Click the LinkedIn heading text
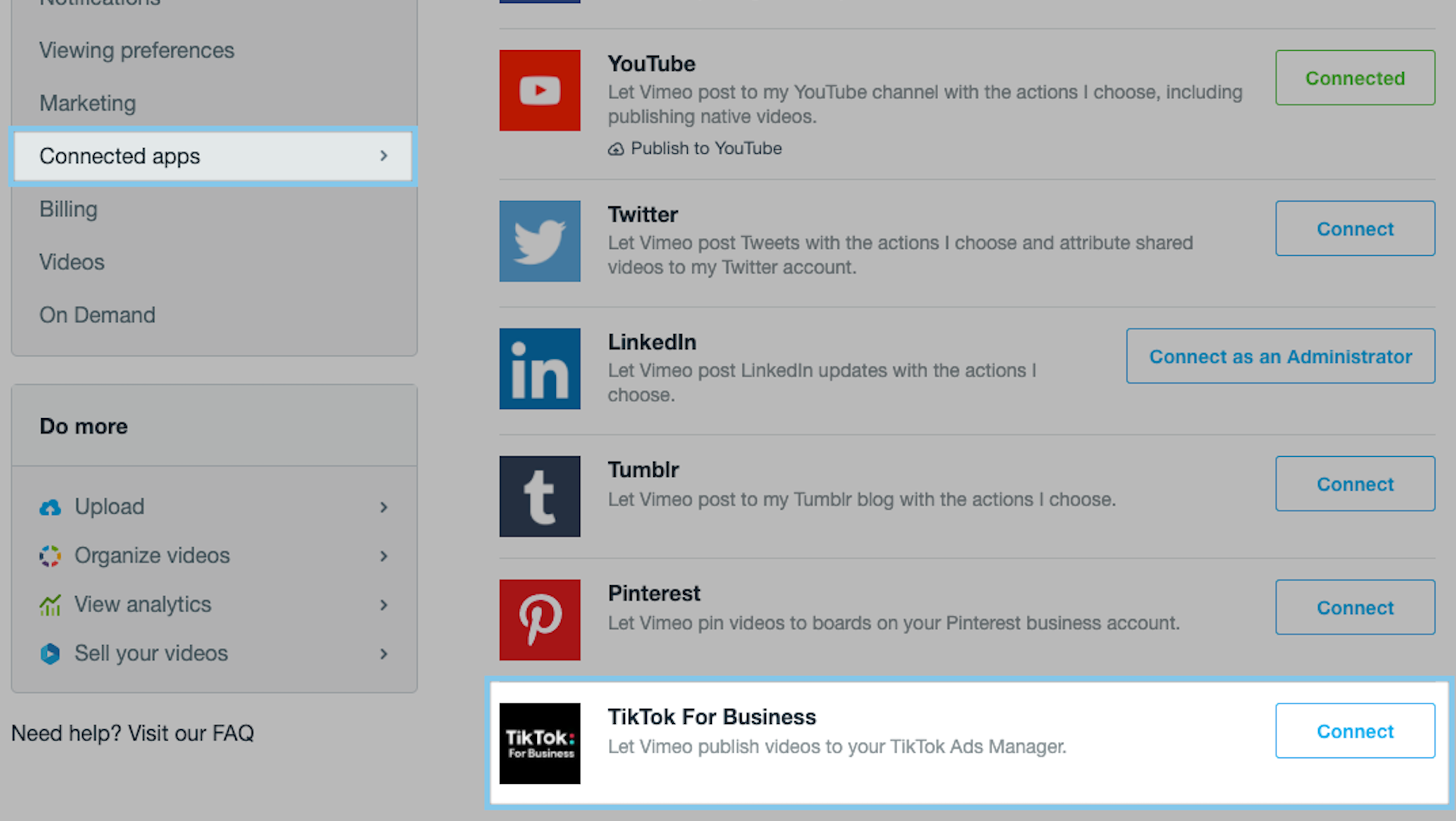This screenshot has height=821, width=1456. 652,342
